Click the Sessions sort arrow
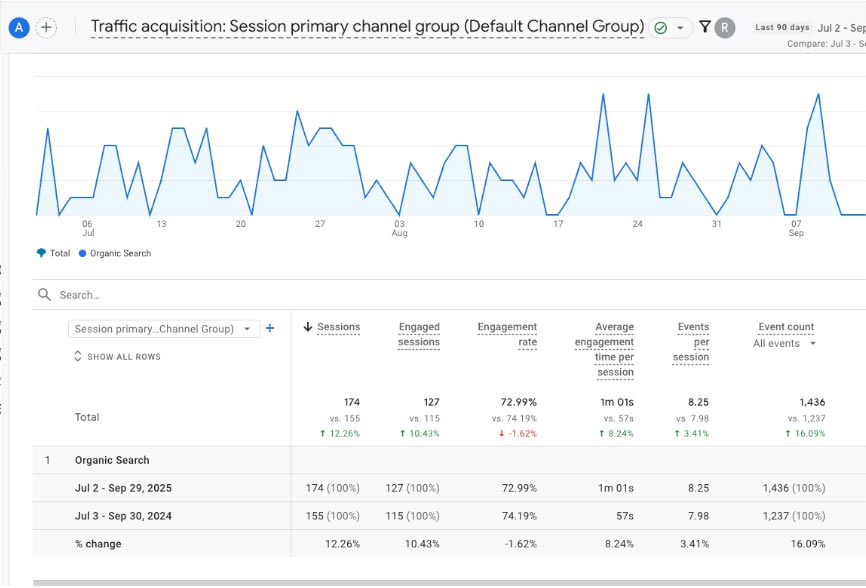 point(308,327)
